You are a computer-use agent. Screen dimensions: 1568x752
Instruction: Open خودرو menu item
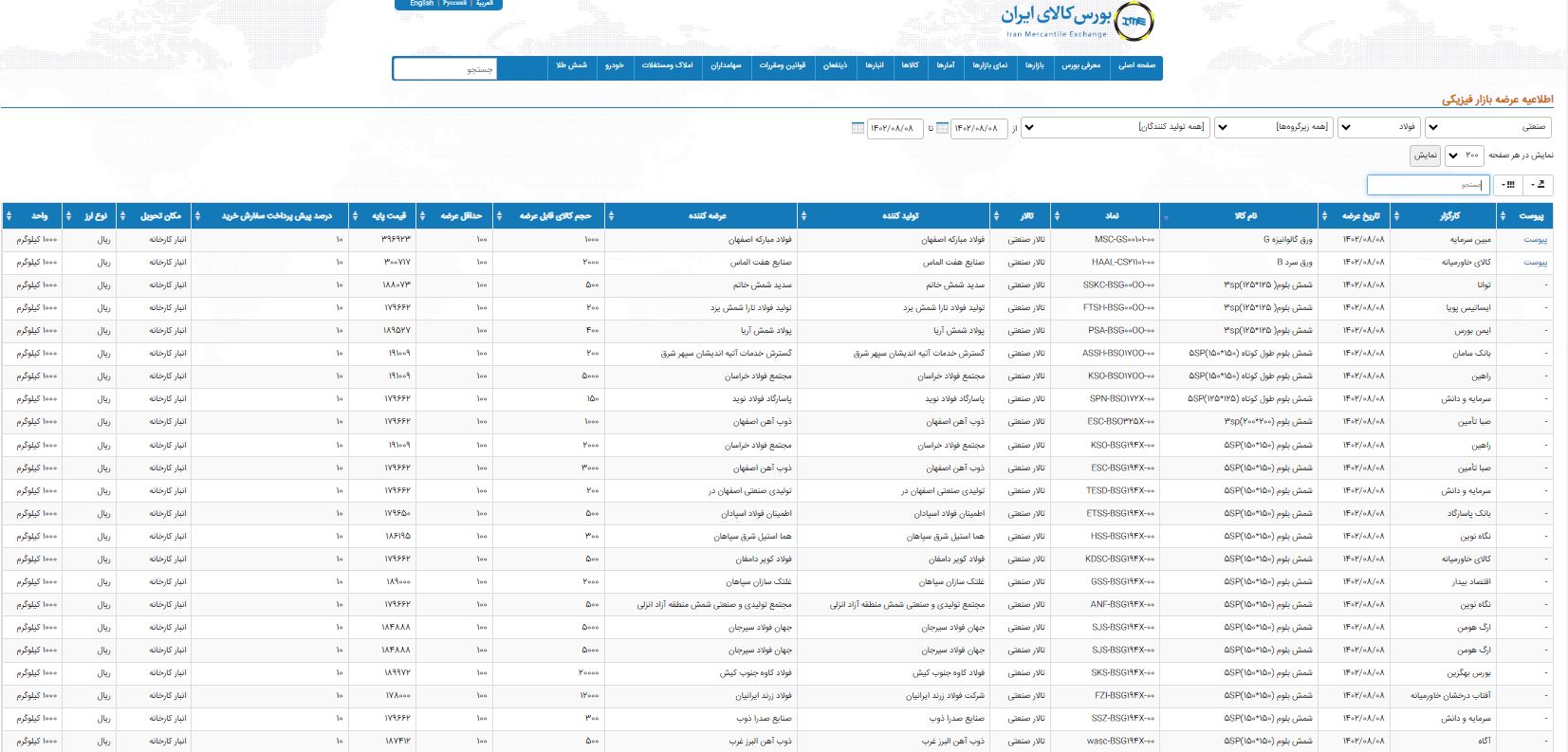[615, 66]
